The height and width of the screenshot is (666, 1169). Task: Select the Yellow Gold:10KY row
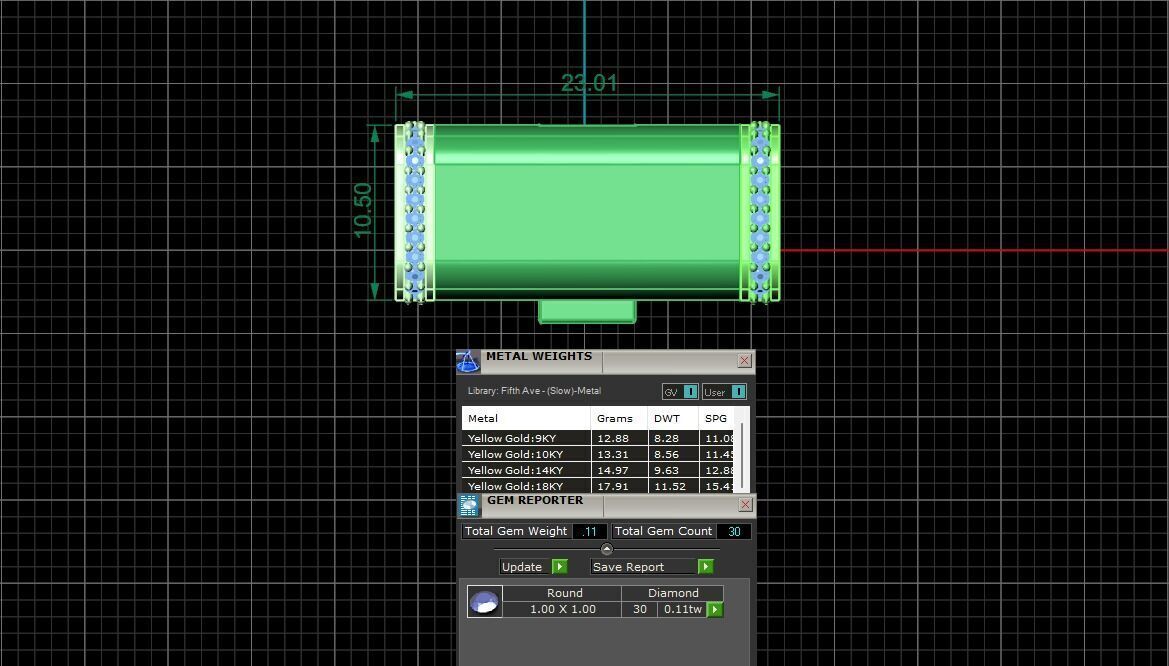coord(599,454)
